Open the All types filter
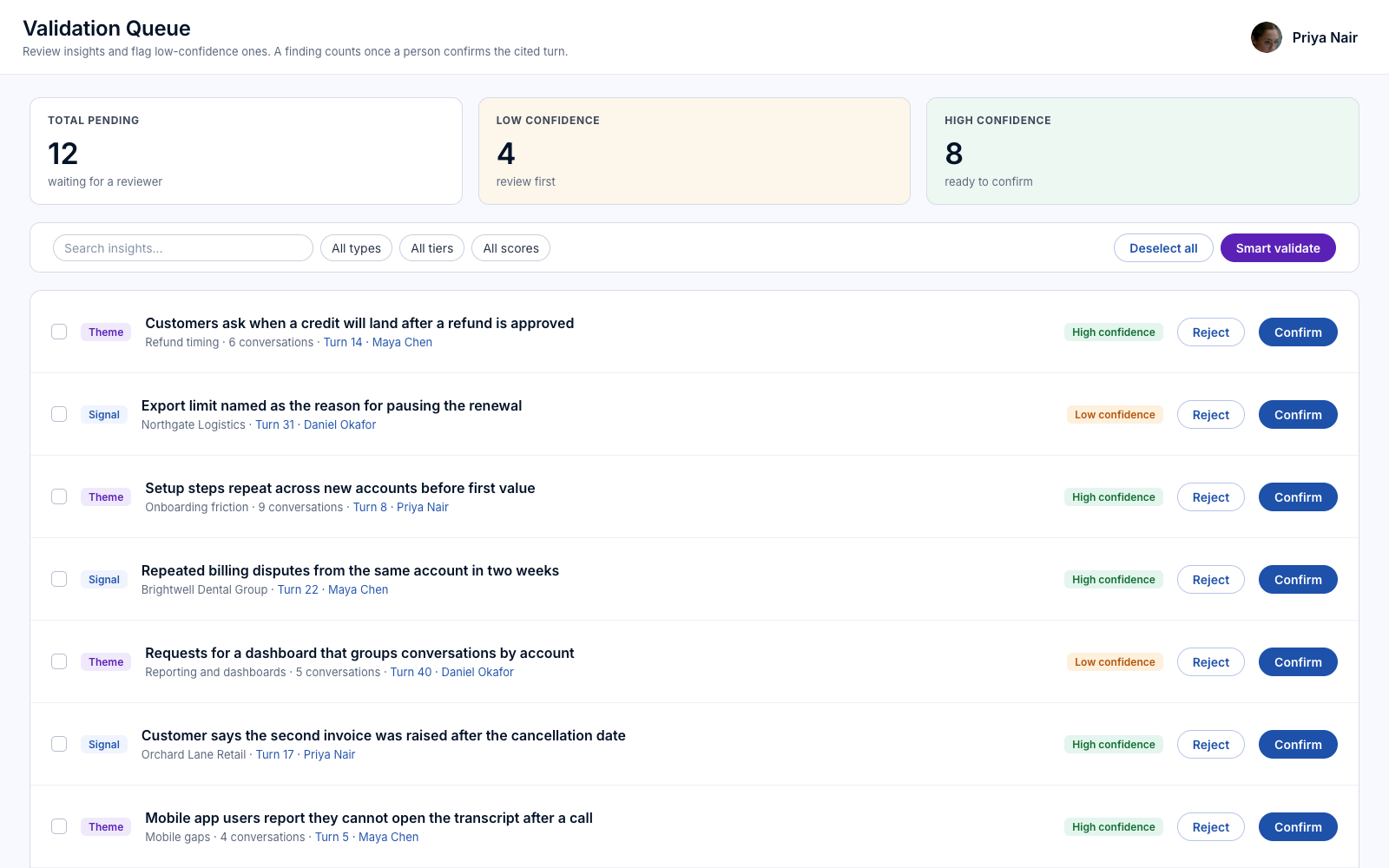The width and height of the screenshot is (1389, 868). tap(356, 248)
